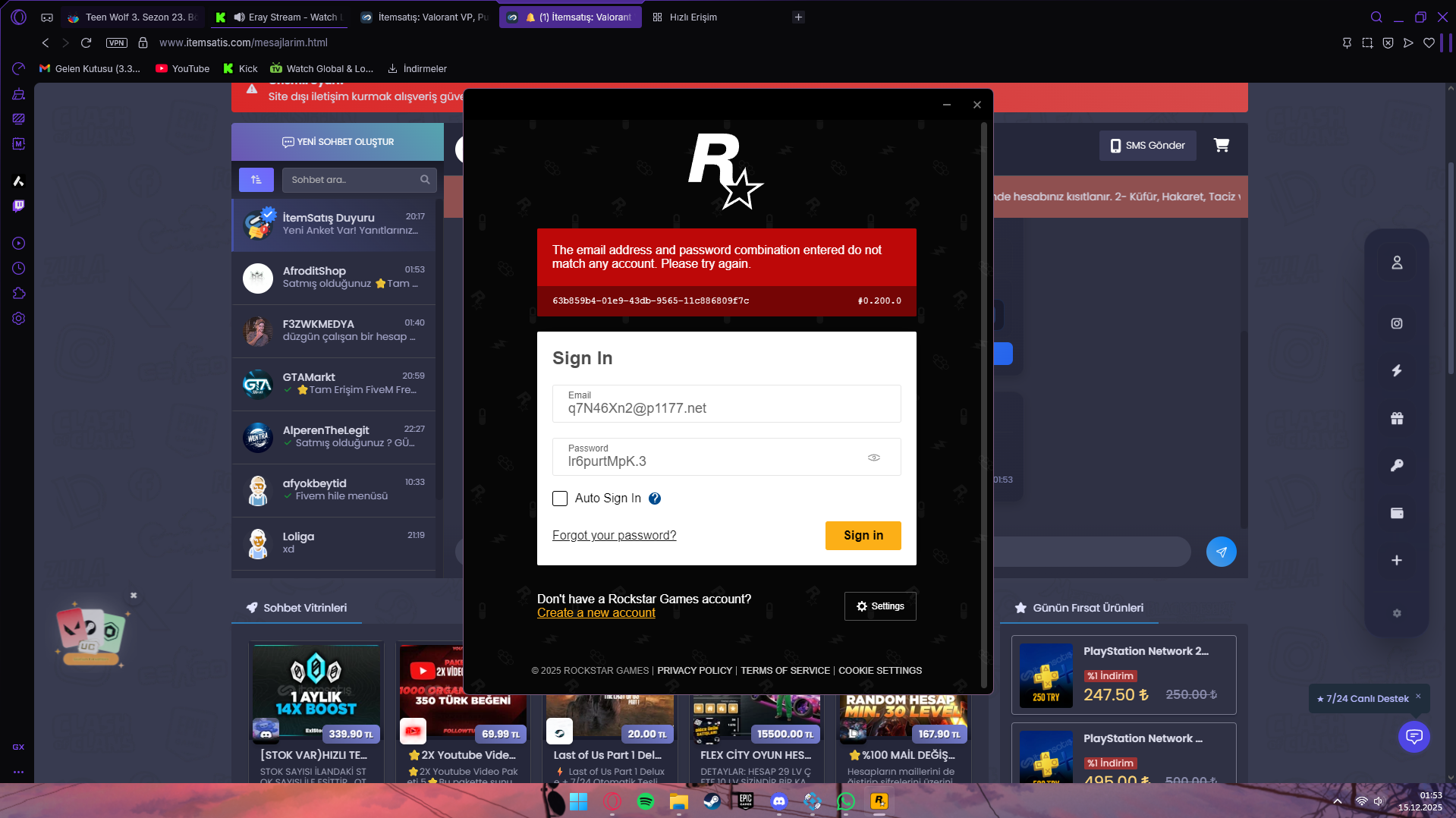Open afyokbeytid conversation
Image resolution: width=1456 pixels, height=818 pixels.
[333, 490]
